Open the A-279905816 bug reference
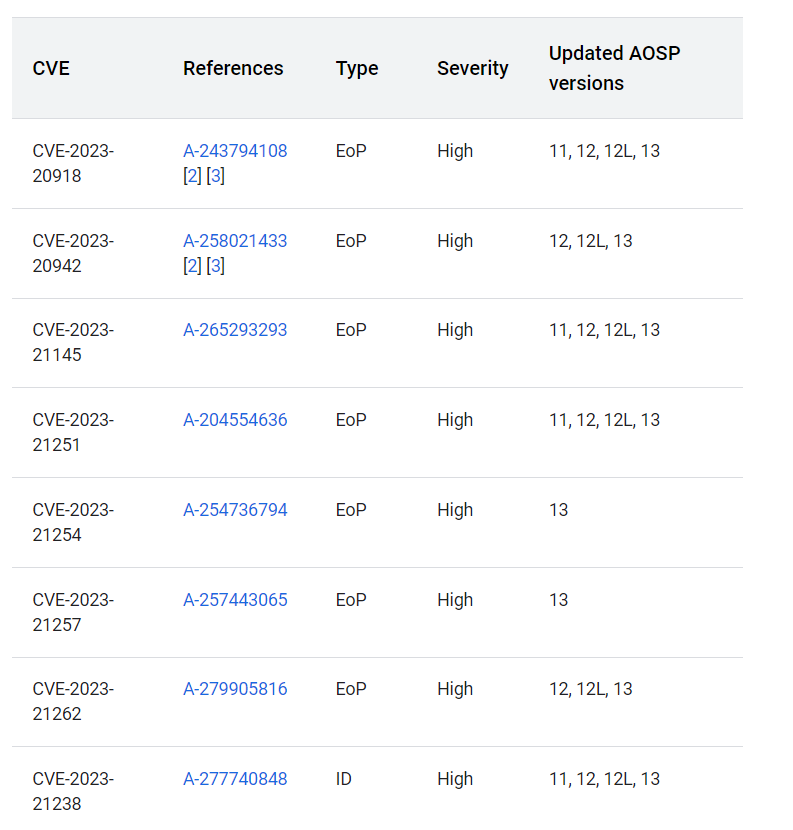The height and width of the screenshot is (830, 793). click(235, 689)
